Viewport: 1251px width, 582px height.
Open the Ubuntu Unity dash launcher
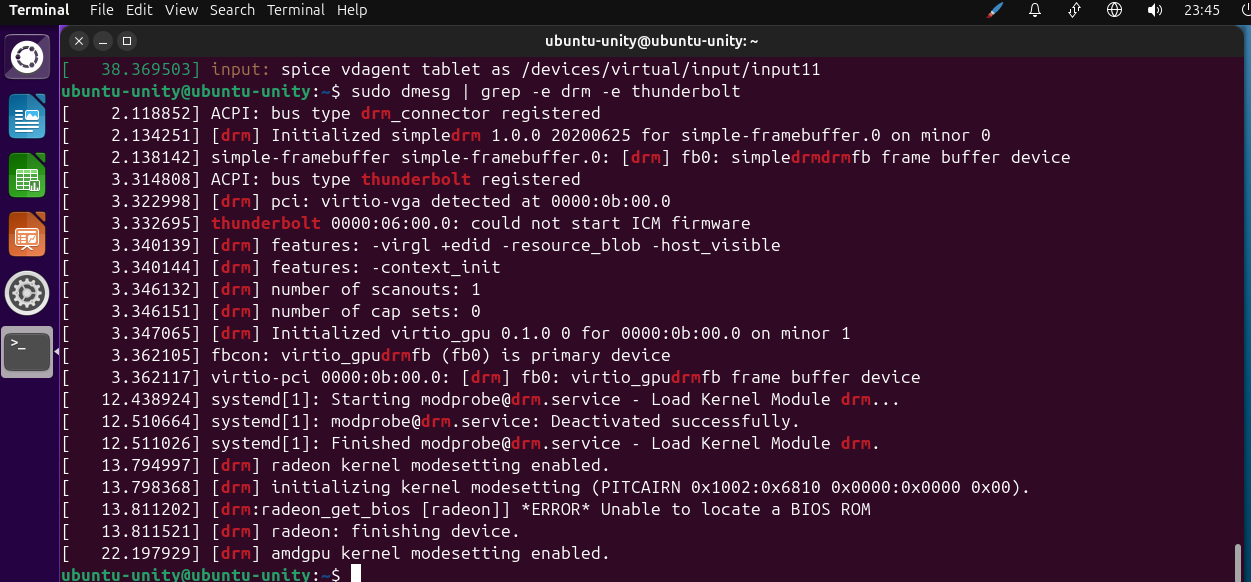tap(29, 56)
